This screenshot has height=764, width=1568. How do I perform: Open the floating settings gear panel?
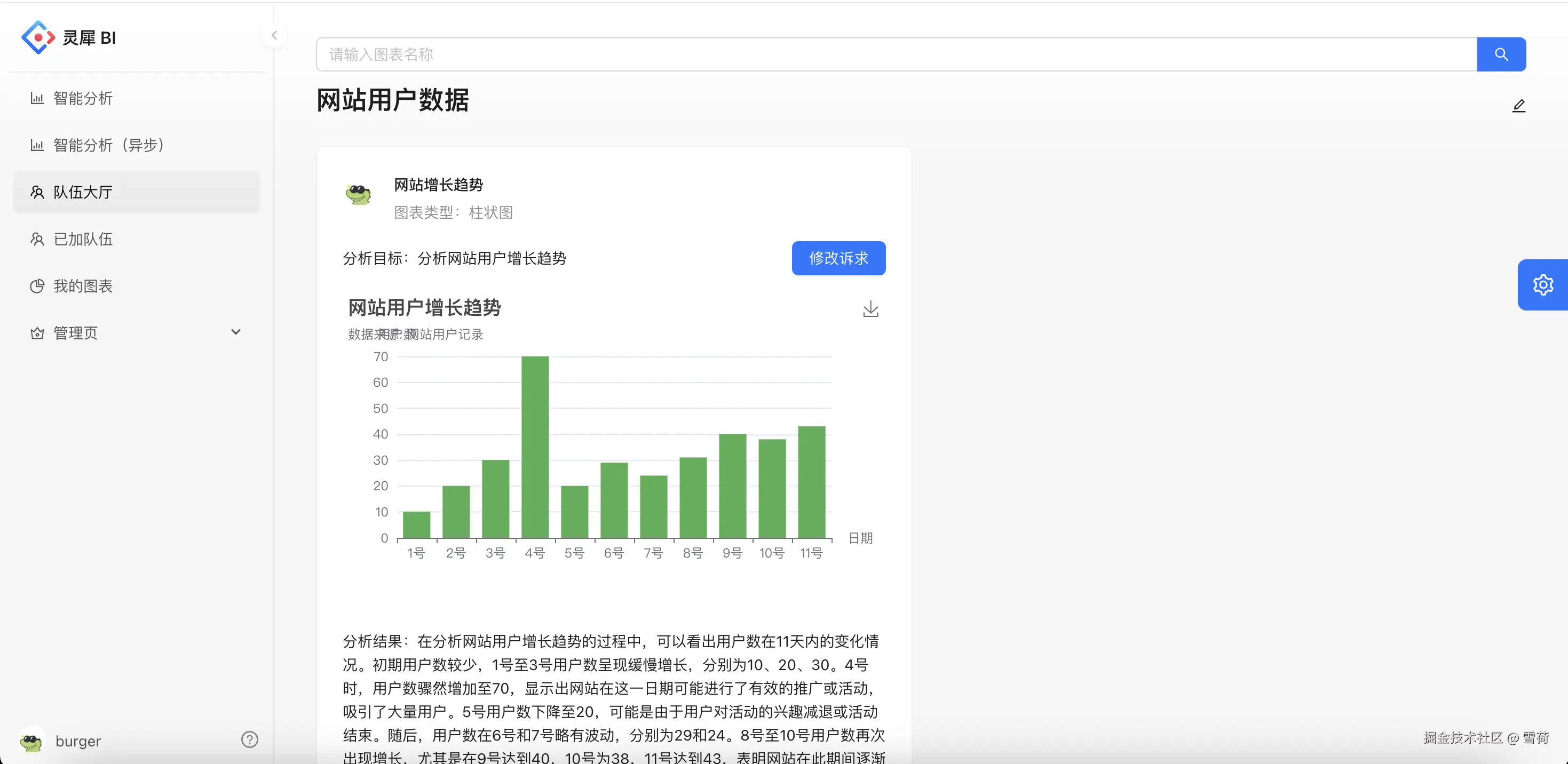pyautogui.click(x=1542, y=285)
